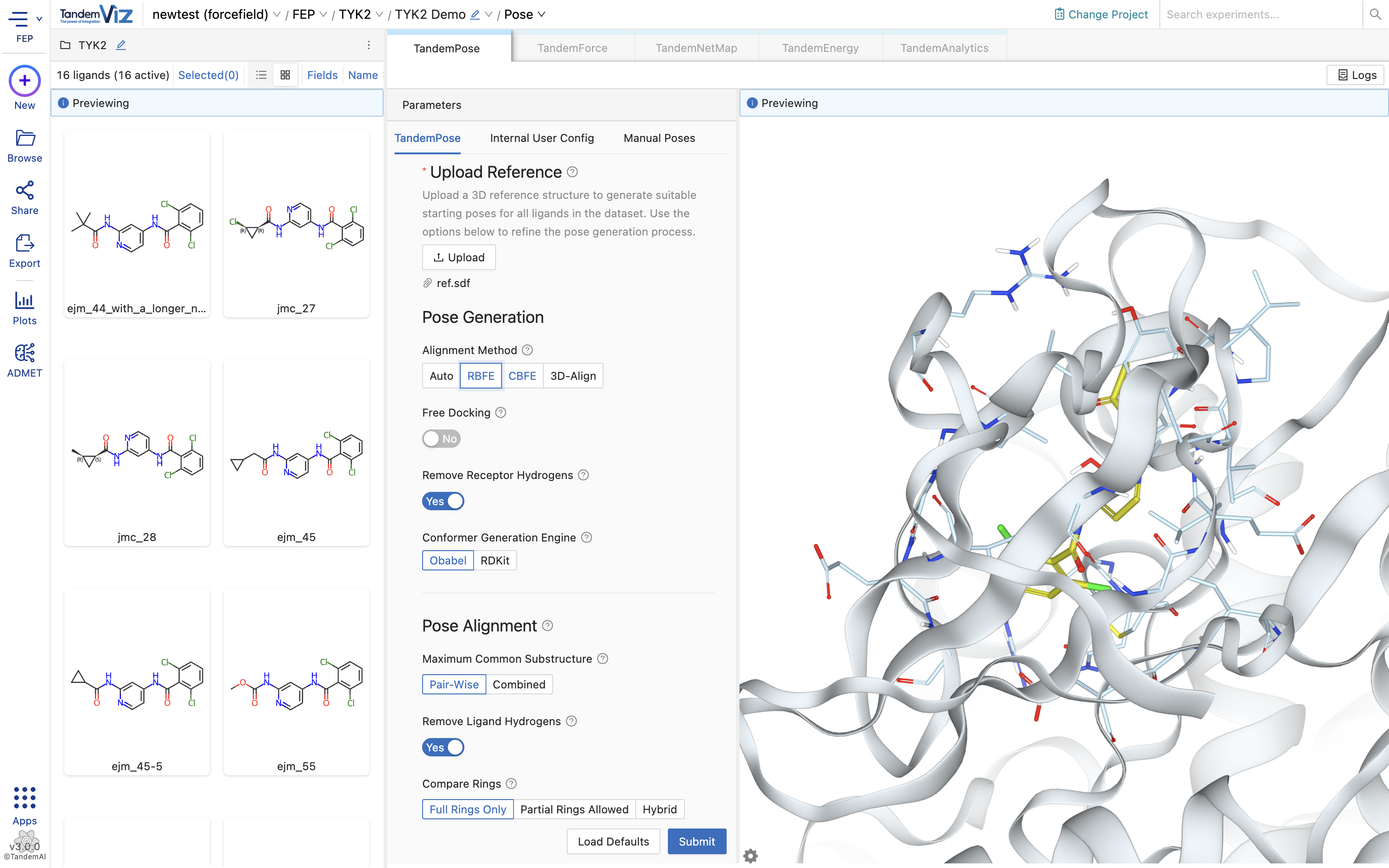
Task: Click the Search experiments input field
Action: pos(1261,15)
